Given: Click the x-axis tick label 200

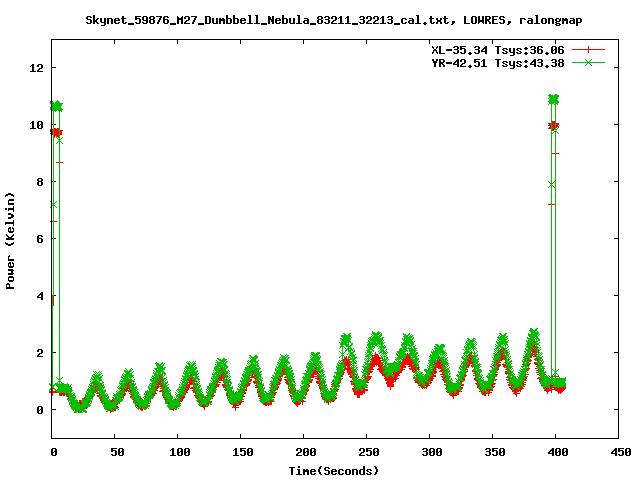Looking at the screenshot, I should pyautogui.click(x=306, y=452).
